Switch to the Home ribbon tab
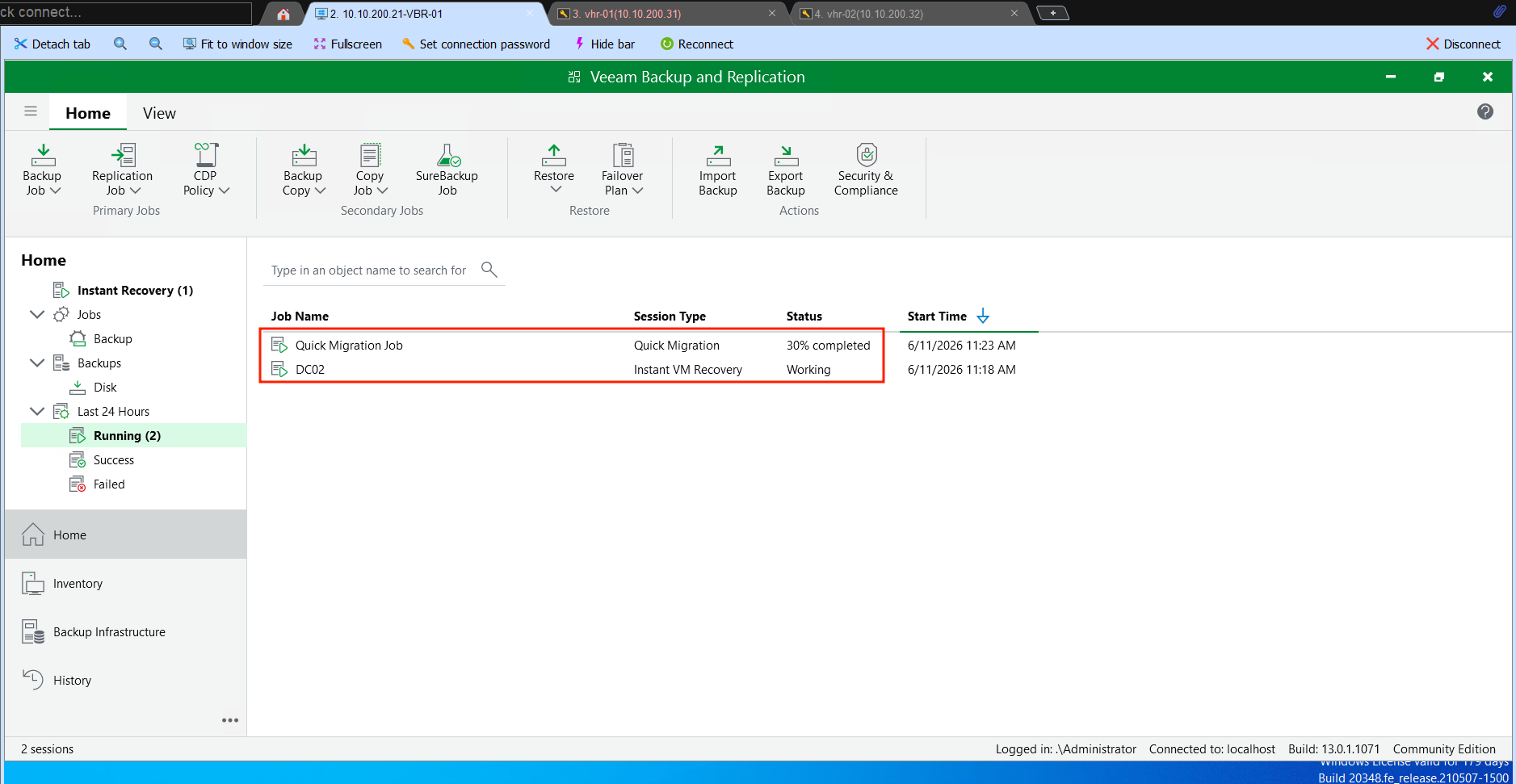This screenshot has height=784, width=1516. tap(88, 113)
